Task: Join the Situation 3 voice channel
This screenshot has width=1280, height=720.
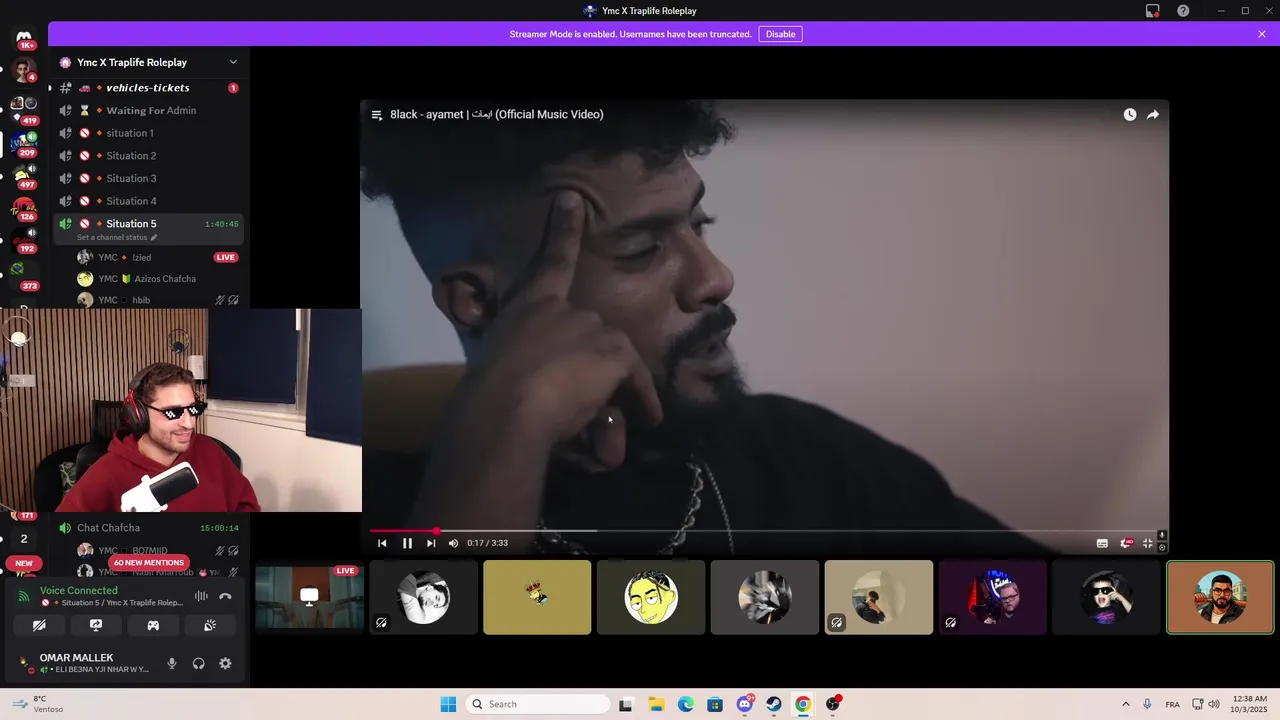Action: (149, 178)
